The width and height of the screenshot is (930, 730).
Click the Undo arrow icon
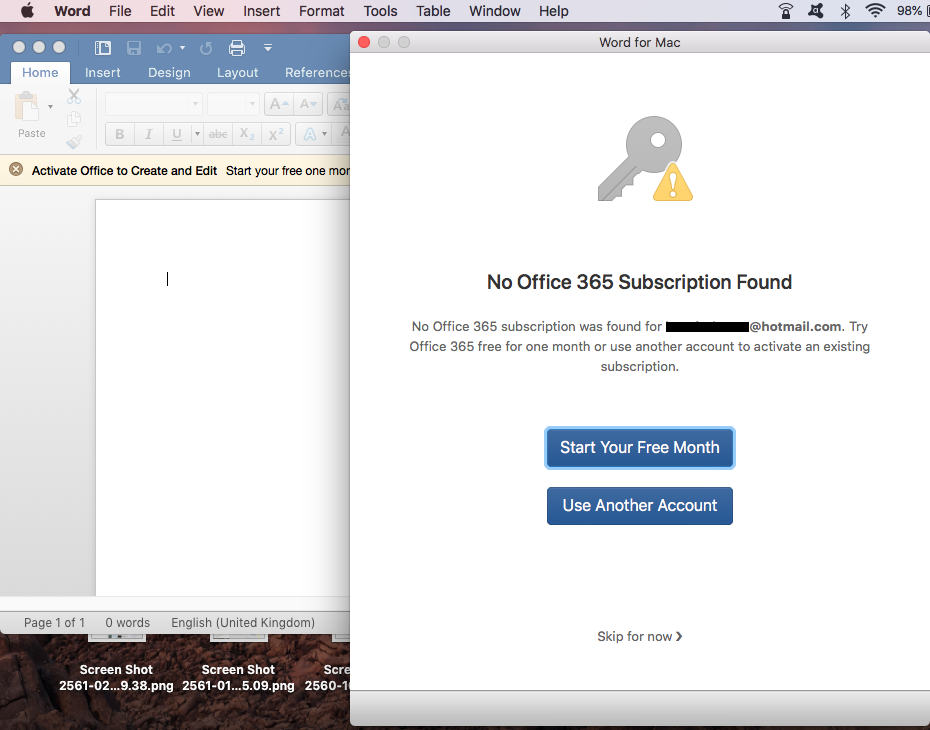coord(164,49)
